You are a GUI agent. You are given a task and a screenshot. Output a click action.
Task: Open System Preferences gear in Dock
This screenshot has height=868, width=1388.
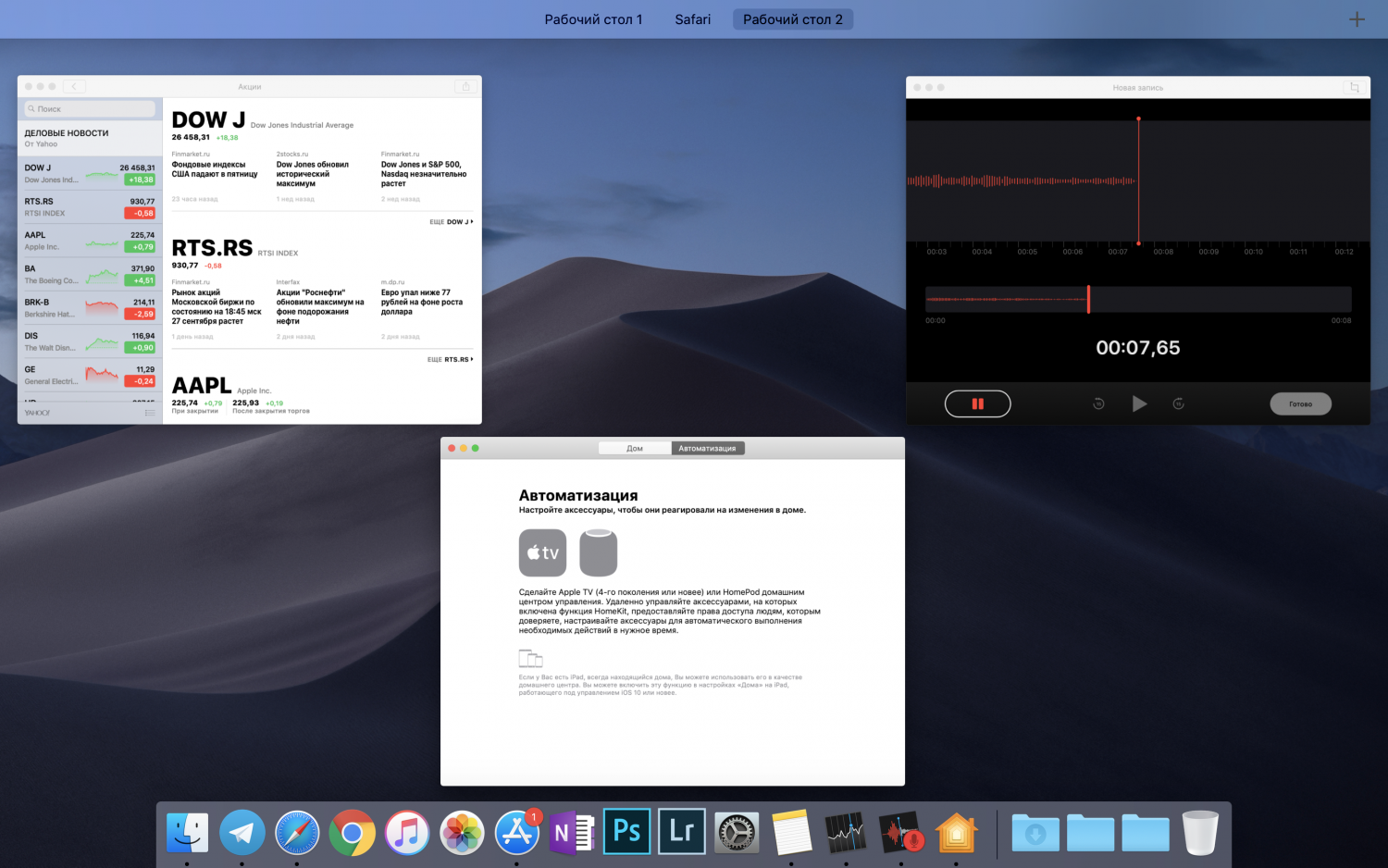[x=737, y=833]
